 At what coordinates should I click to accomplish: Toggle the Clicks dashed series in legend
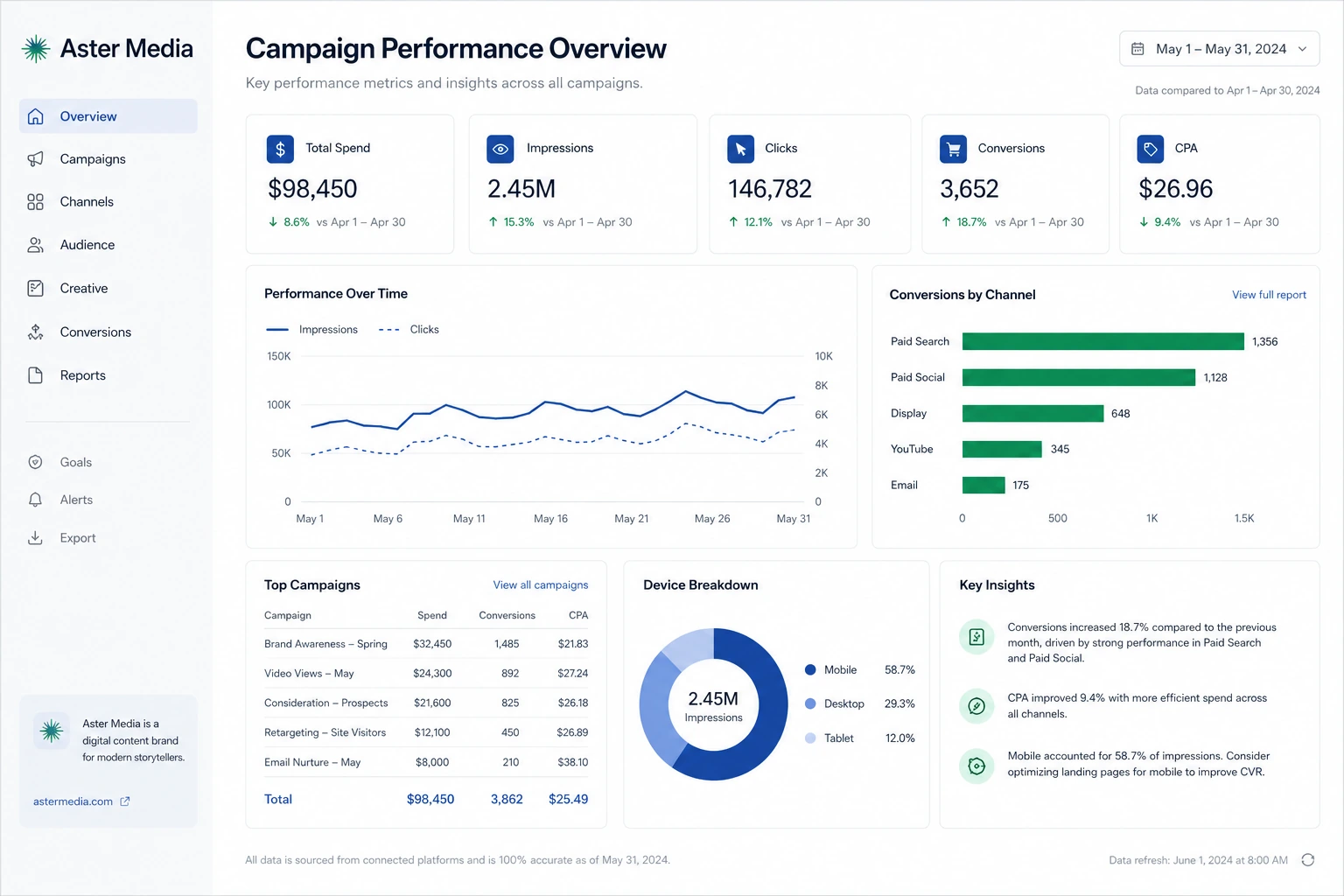[409, 330]
